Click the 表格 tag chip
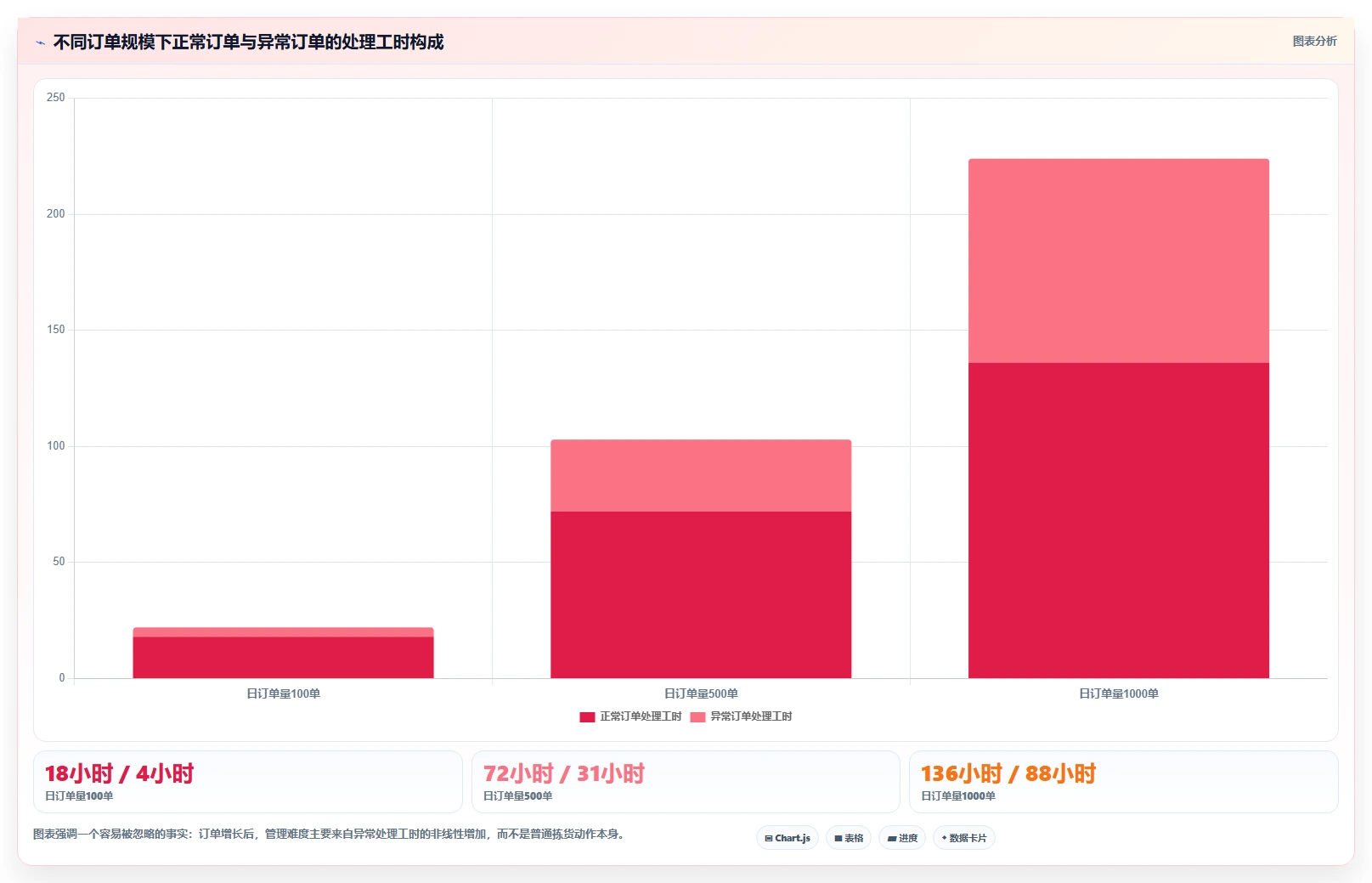The height and width of the screenshot is (883, 1372). (849, 838)
